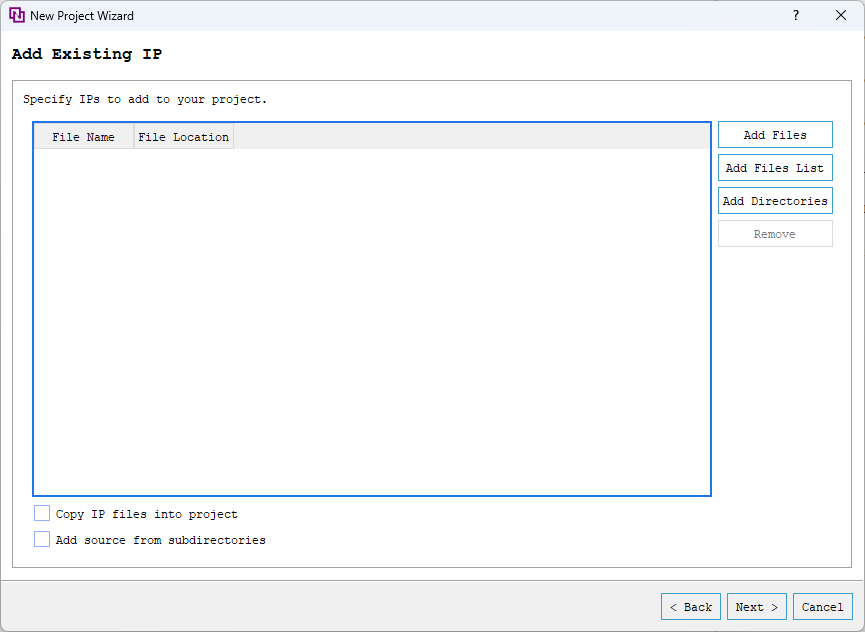This screenshot has width=865, height=632.
Task: Click the Add Existing IP heading
Action: (x=87, y=54)
